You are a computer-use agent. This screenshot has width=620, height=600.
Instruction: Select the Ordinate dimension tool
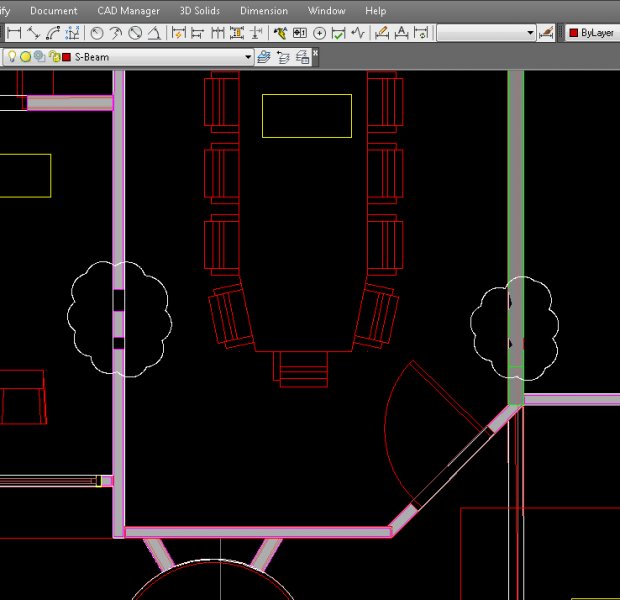(72, 33)
